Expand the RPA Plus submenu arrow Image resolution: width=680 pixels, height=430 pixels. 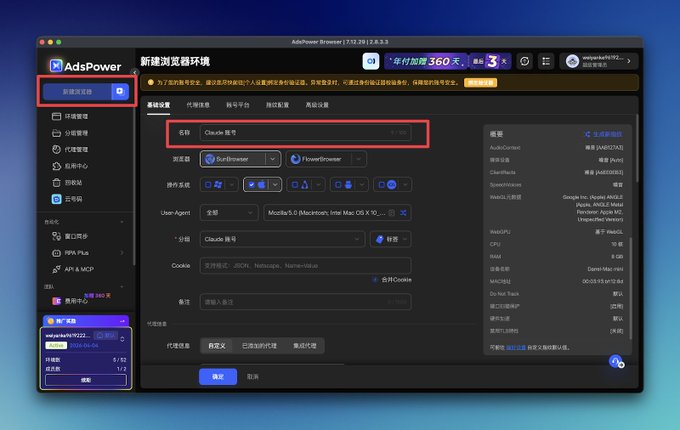(x=122, y=253)
